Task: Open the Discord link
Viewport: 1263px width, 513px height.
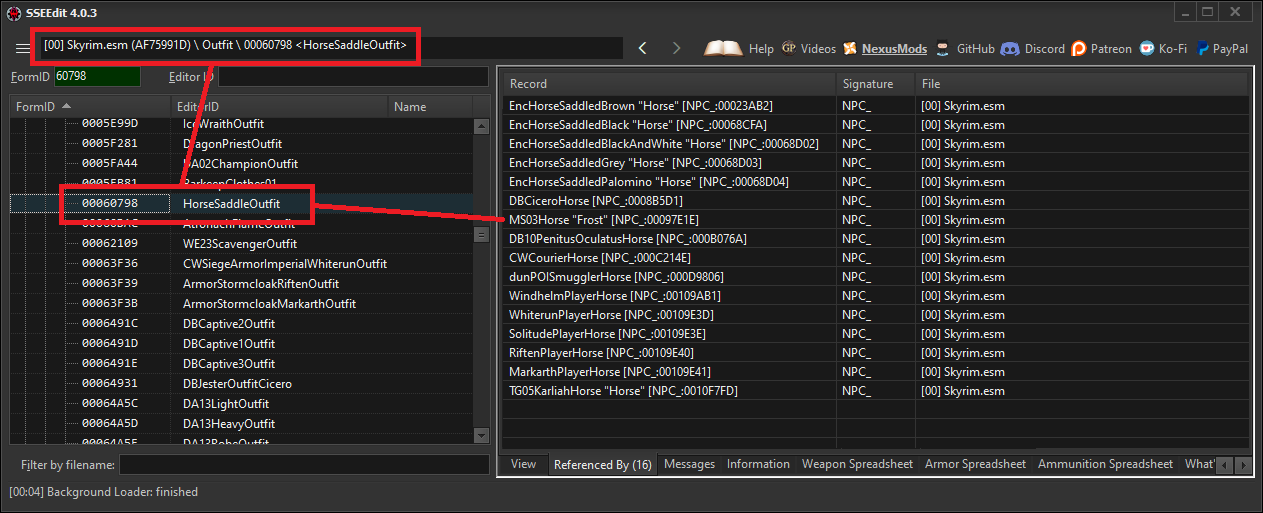Action: 1033,48
